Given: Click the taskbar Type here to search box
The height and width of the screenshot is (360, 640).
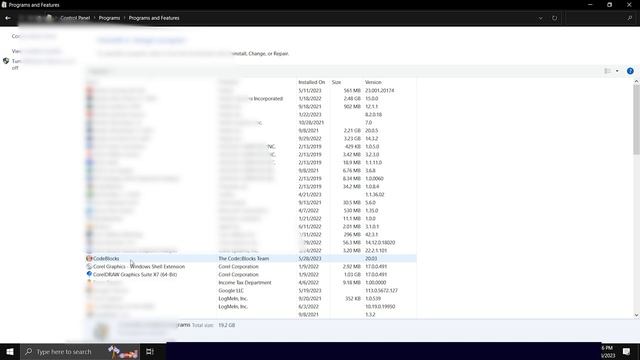Looking at the screenshot, I should coord(80,351).
